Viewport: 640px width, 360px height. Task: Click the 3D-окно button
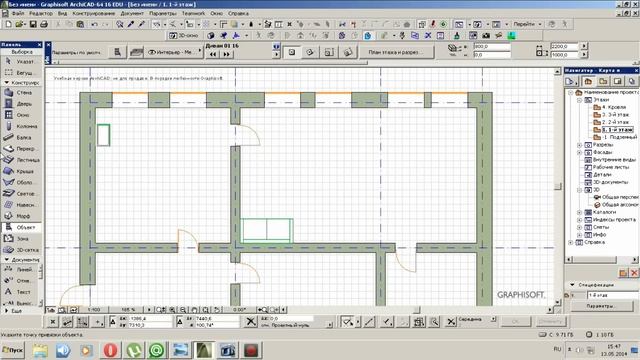click(x=184, y=36)
